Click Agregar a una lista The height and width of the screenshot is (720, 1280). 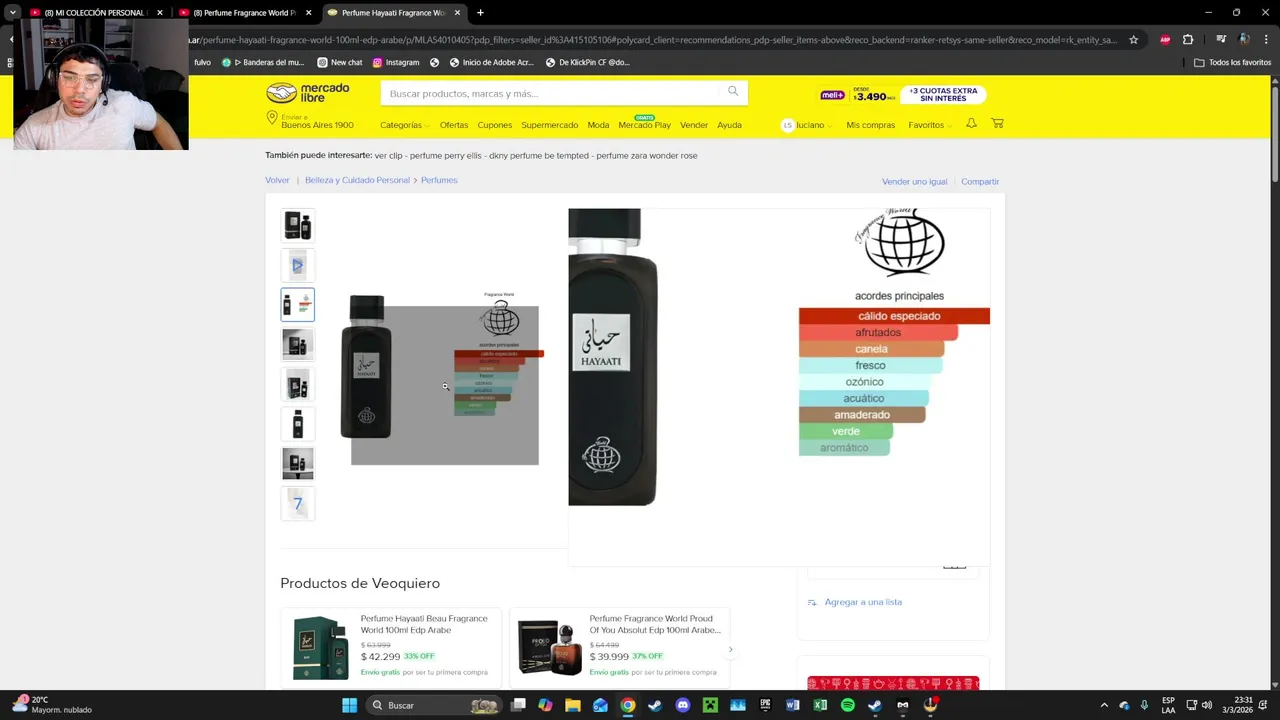click(x=863, y=602)
